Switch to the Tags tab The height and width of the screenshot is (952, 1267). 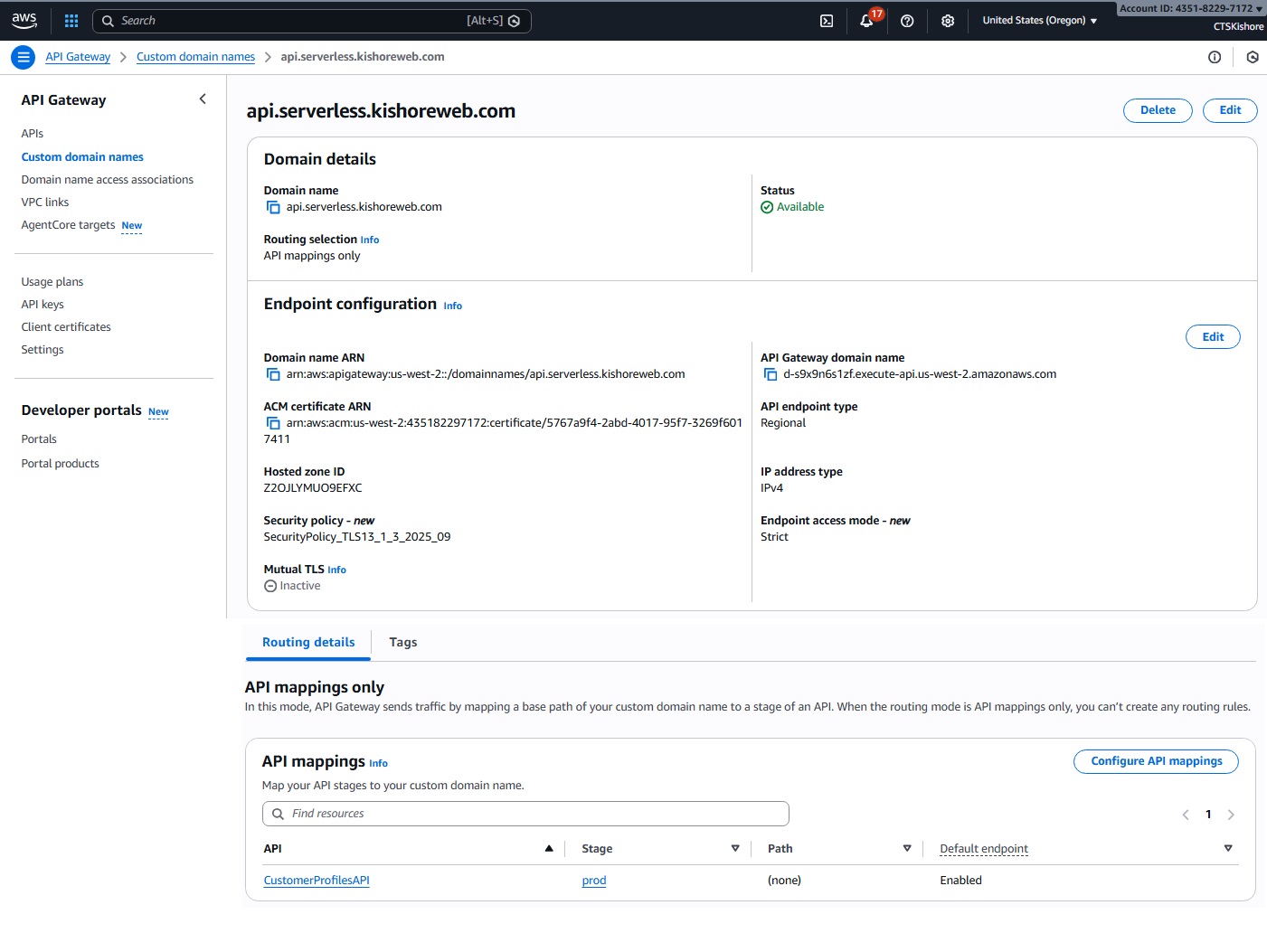(x=402, y=642)
